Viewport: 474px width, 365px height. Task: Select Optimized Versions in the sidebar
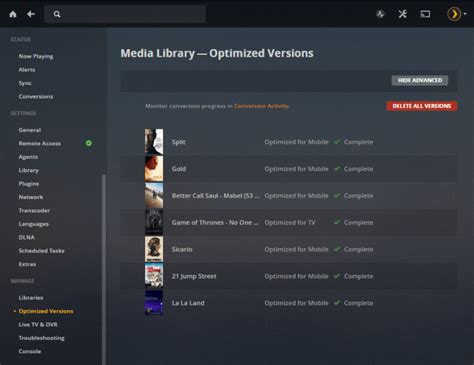pos(46,311)
